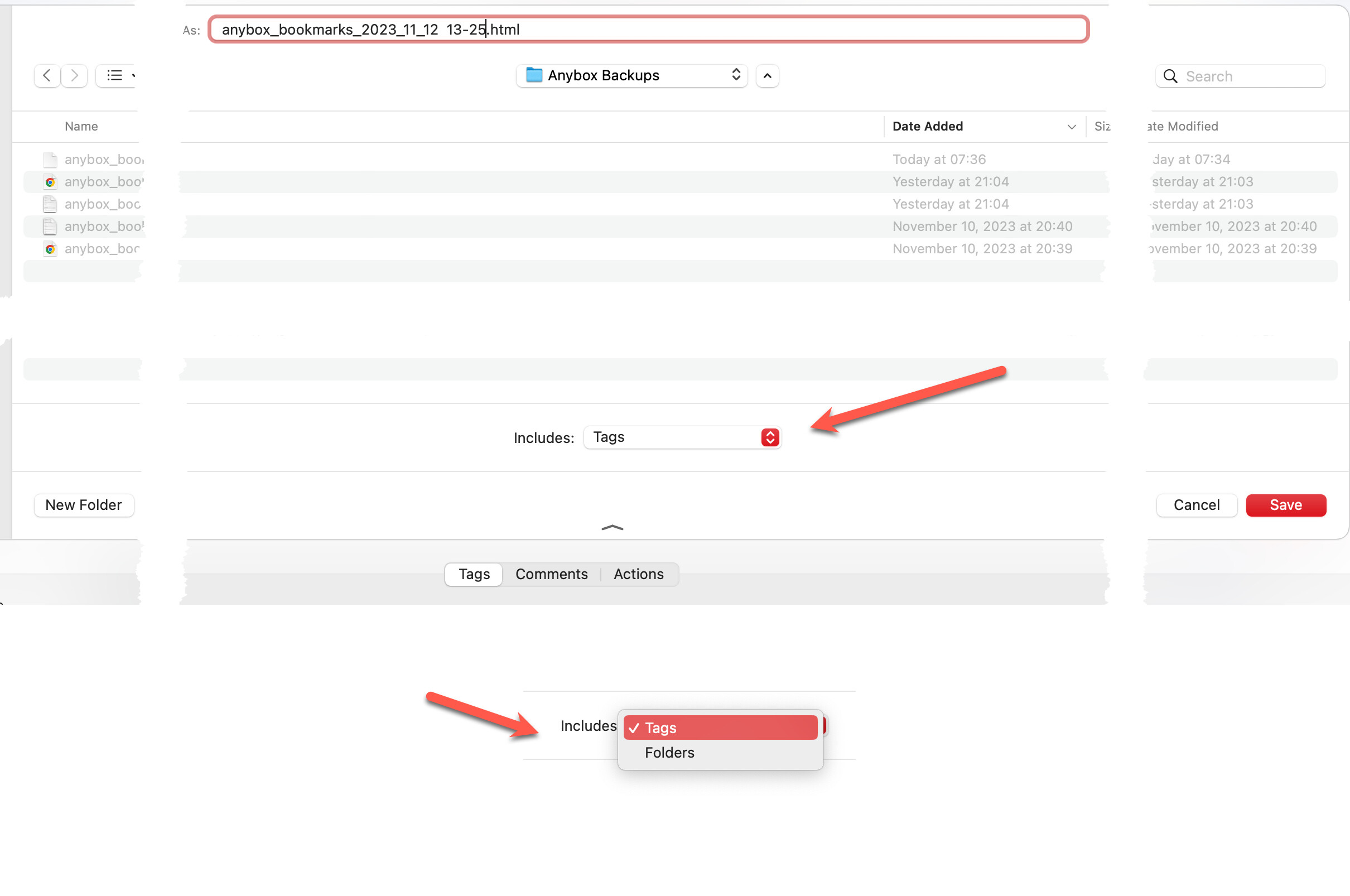Go forward with the right chevron button
1350x896 pixels.
click(74, 75)
